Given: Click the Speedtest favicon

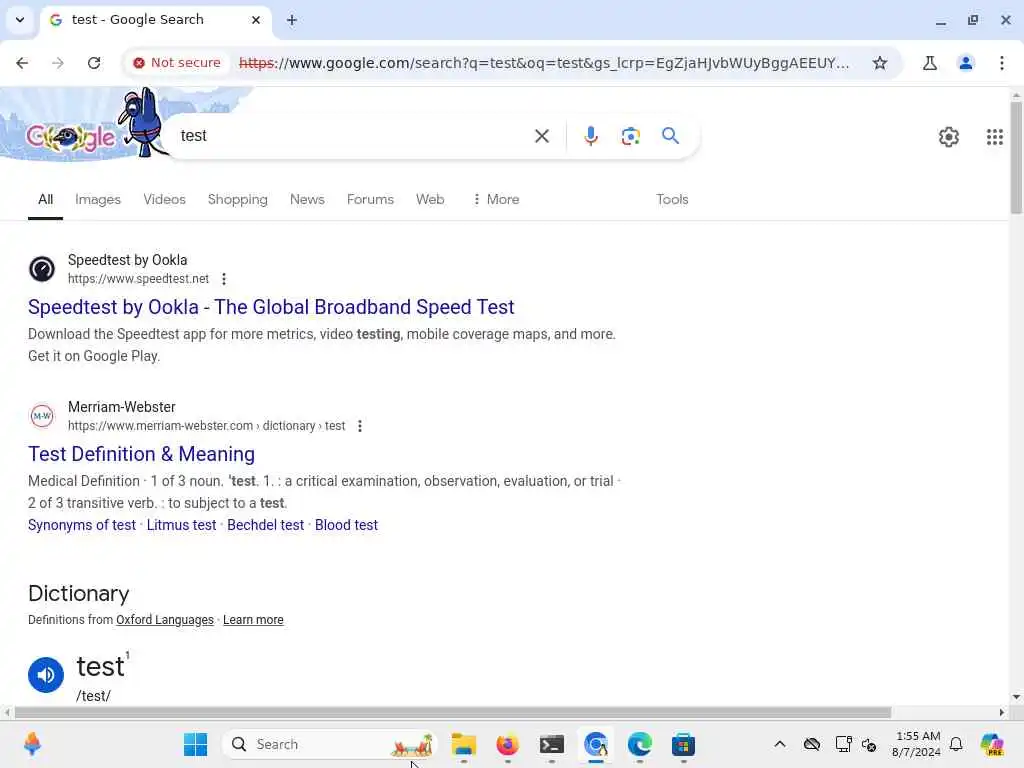Looking at the screenshot, I should [42, 269].
